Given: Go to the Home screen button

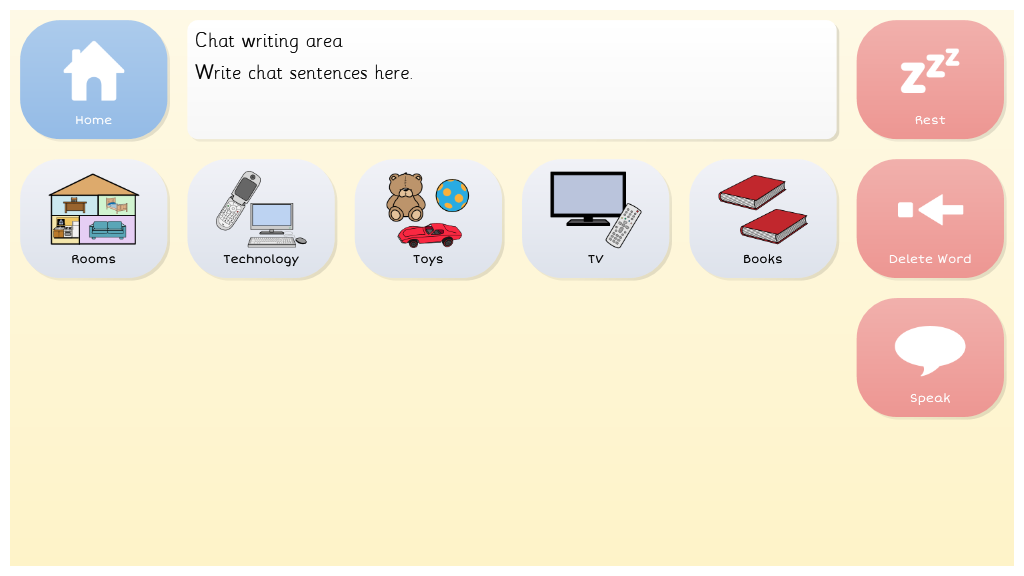Looking at the screenshot, I should click(93, 80).
